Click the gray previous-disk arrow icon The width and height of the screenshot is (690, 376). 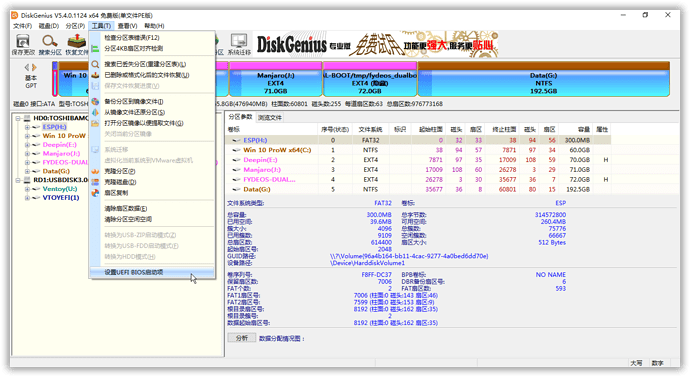tap(27, 67)
